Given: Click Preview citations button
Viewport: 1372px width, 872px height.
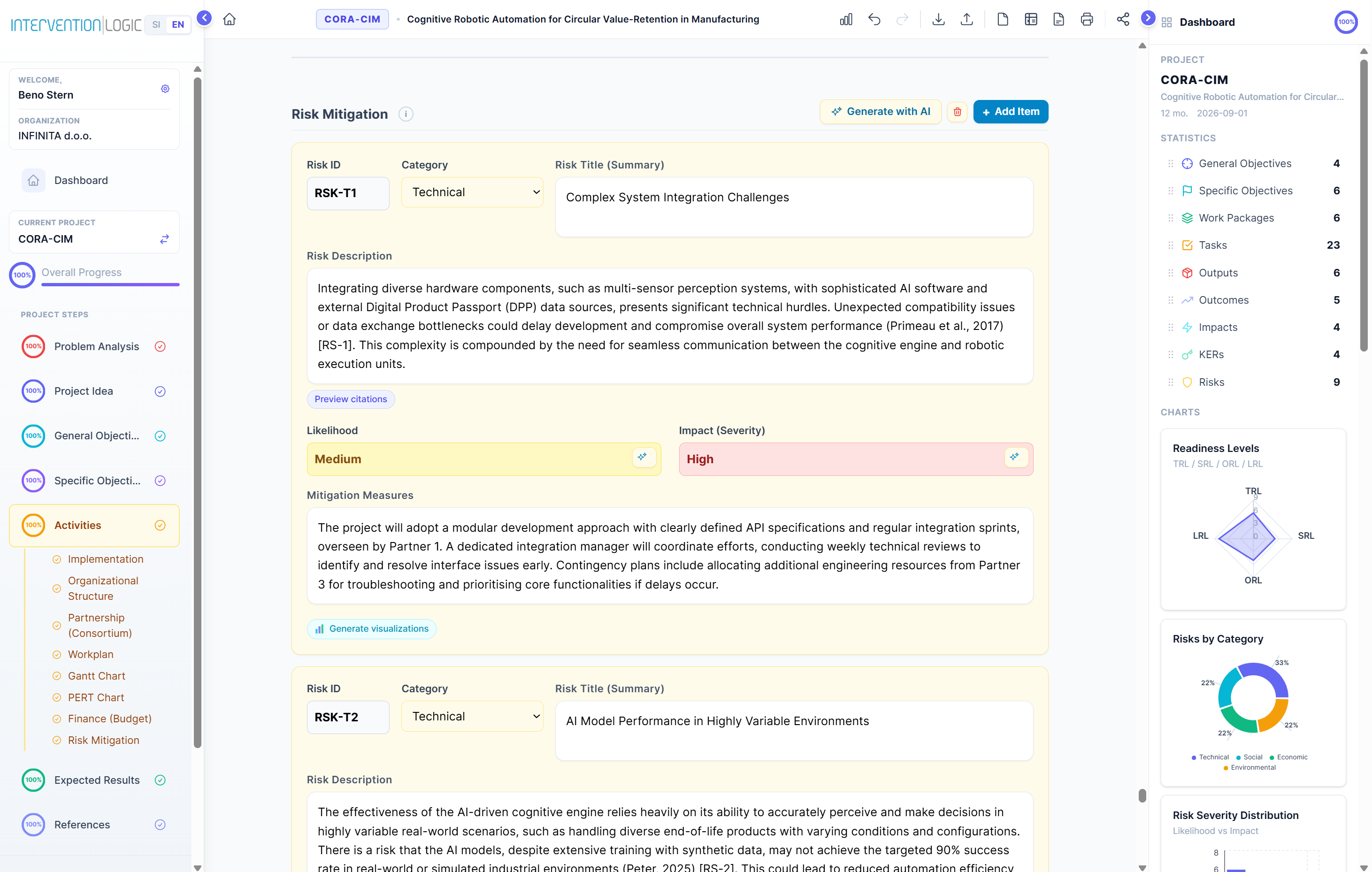Looking at the screenshot, I should pyautogui.click(x=351, y=399).
